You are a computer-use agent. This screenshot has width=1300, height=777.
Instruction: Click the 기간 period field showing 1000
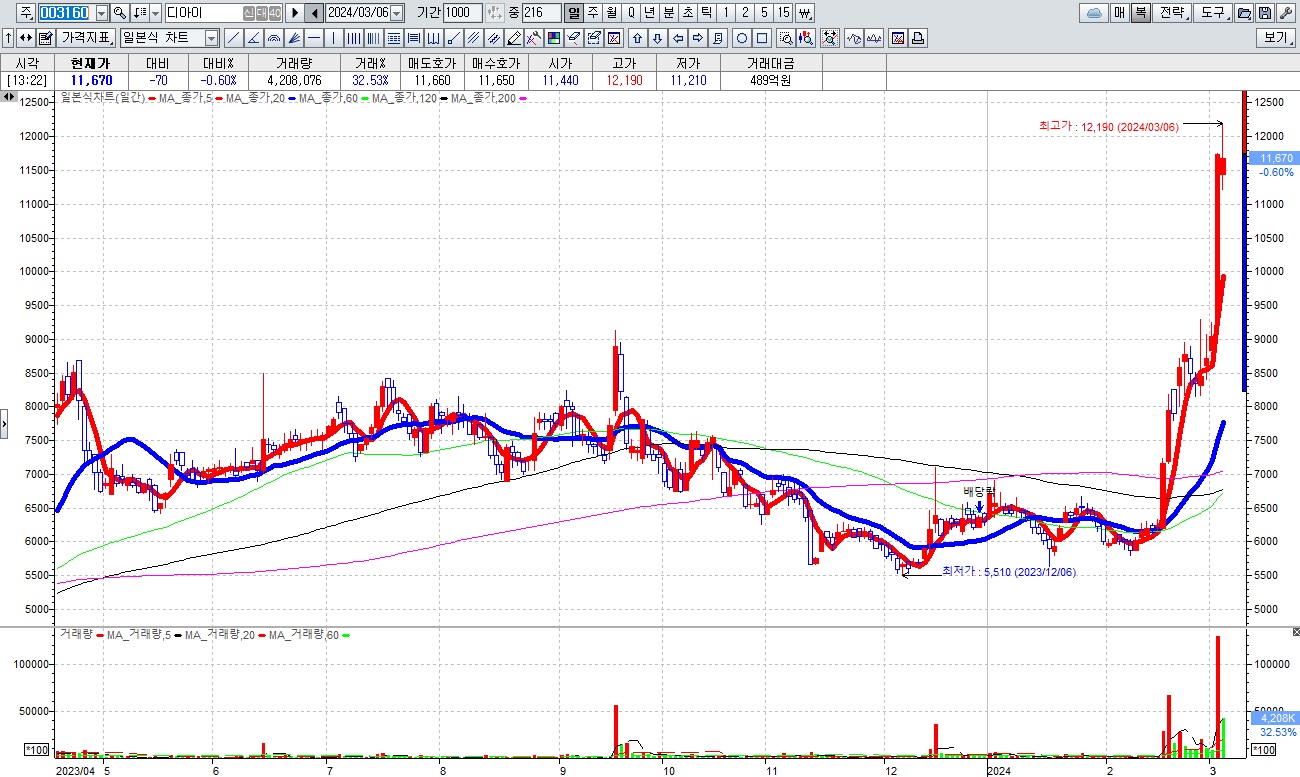pyautogui.click(x=462, y=13)
